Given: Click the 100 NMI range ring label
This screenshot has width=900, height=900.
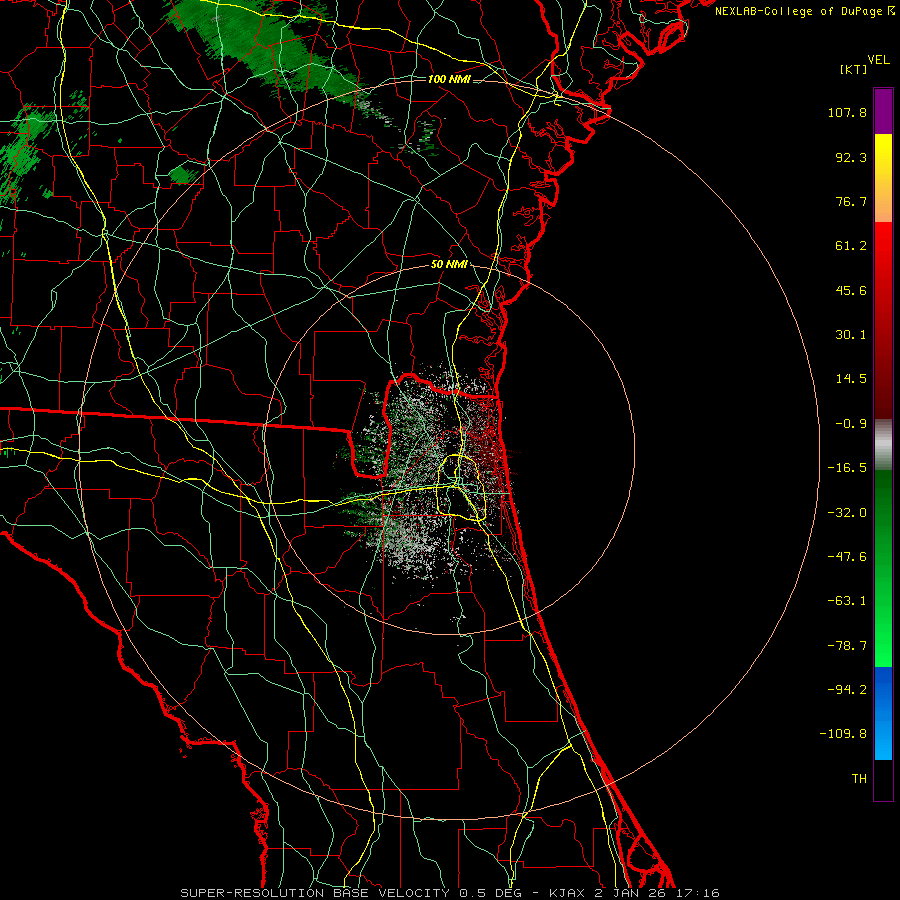Looking at the screenshot, I should [449, 79].
